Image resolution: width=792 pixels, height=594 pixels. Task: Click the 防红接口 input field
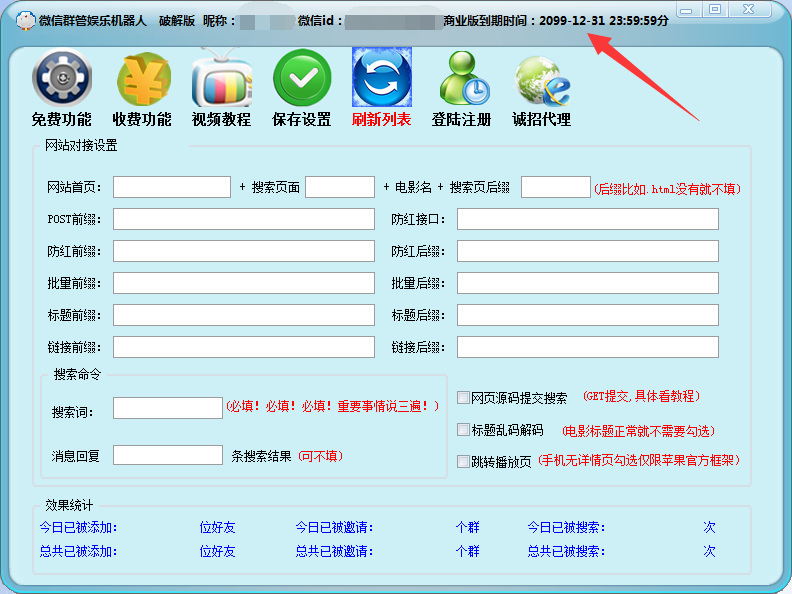(588, 219)
